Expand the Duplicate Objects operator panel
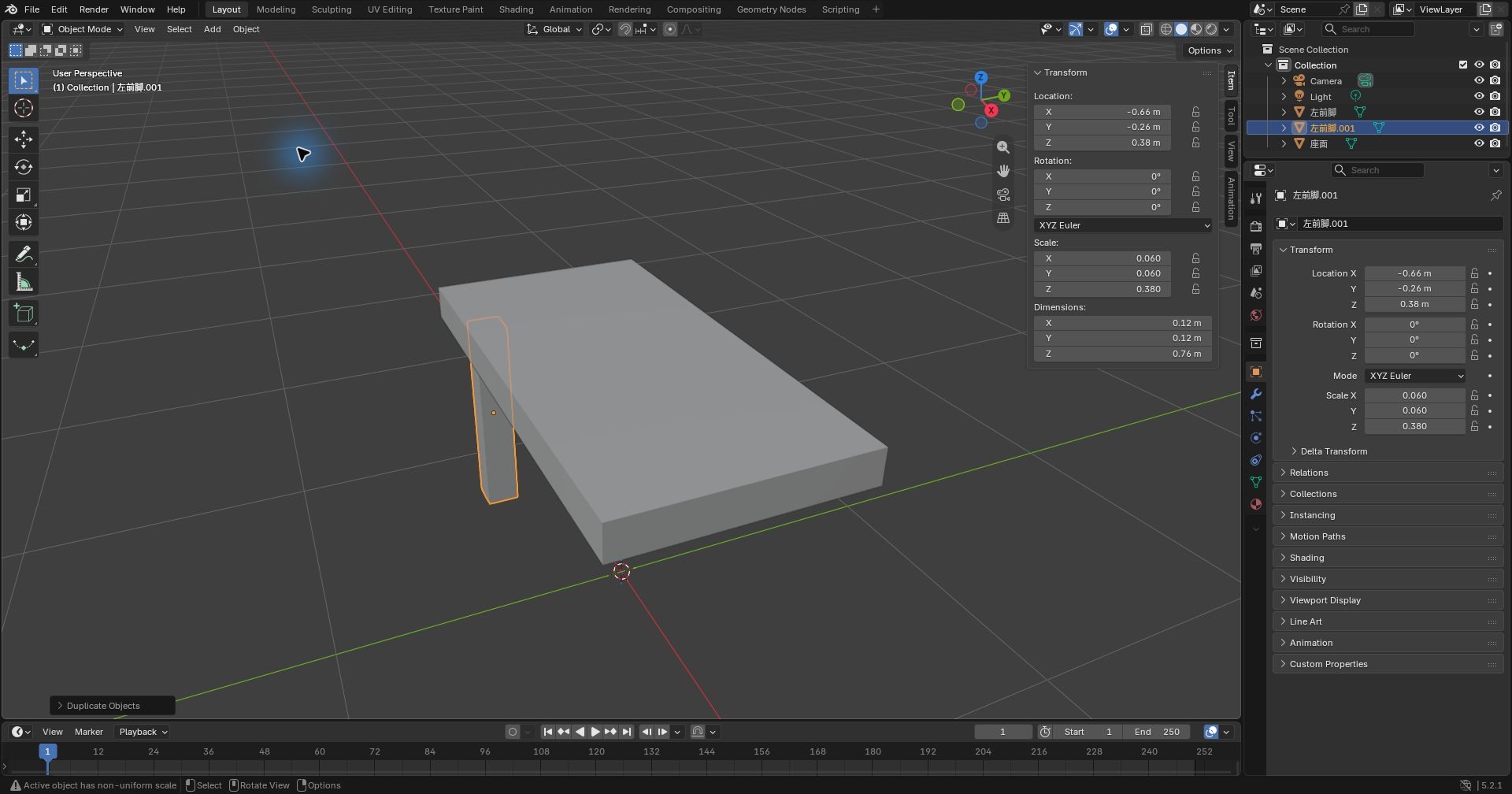 pos(113,706)
